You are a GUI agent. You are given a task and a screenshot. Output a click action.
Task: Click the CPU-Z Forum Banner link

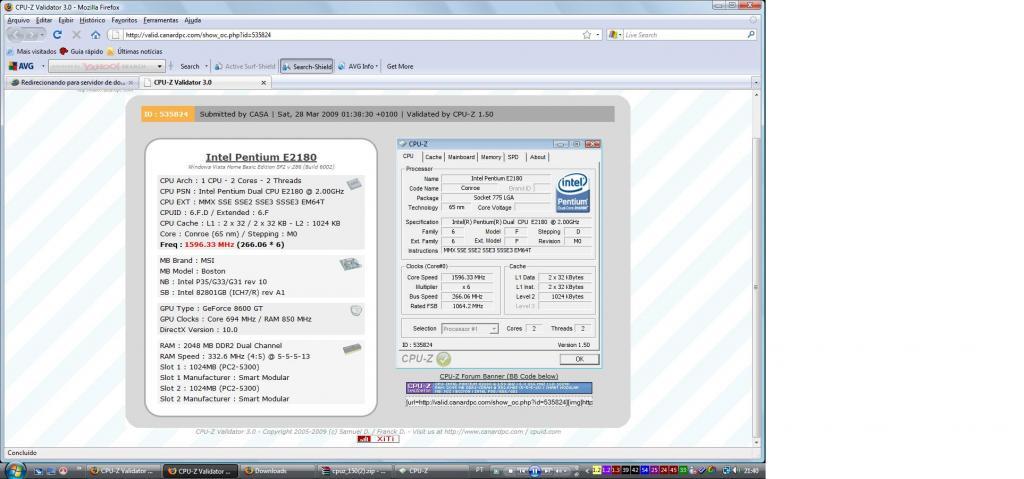499,376
